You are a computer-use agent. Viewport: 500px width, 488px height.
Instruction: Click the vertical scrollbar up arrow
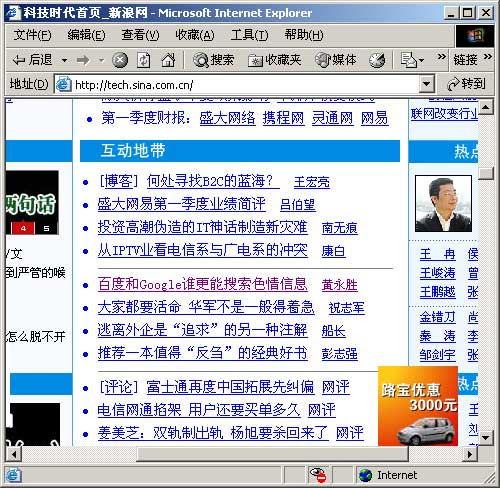coord(486,107)
